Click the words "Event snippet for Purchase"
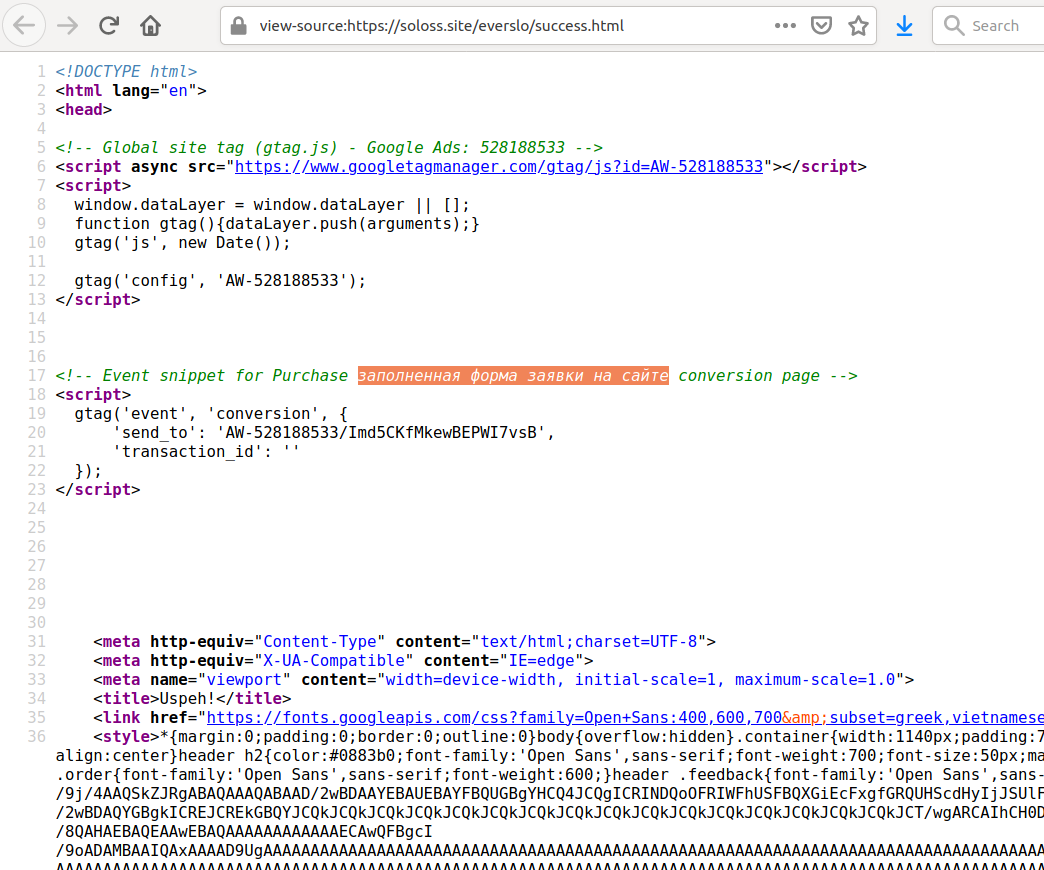The width and height of the screenshot is (1044, 870). tap(225, 375)
